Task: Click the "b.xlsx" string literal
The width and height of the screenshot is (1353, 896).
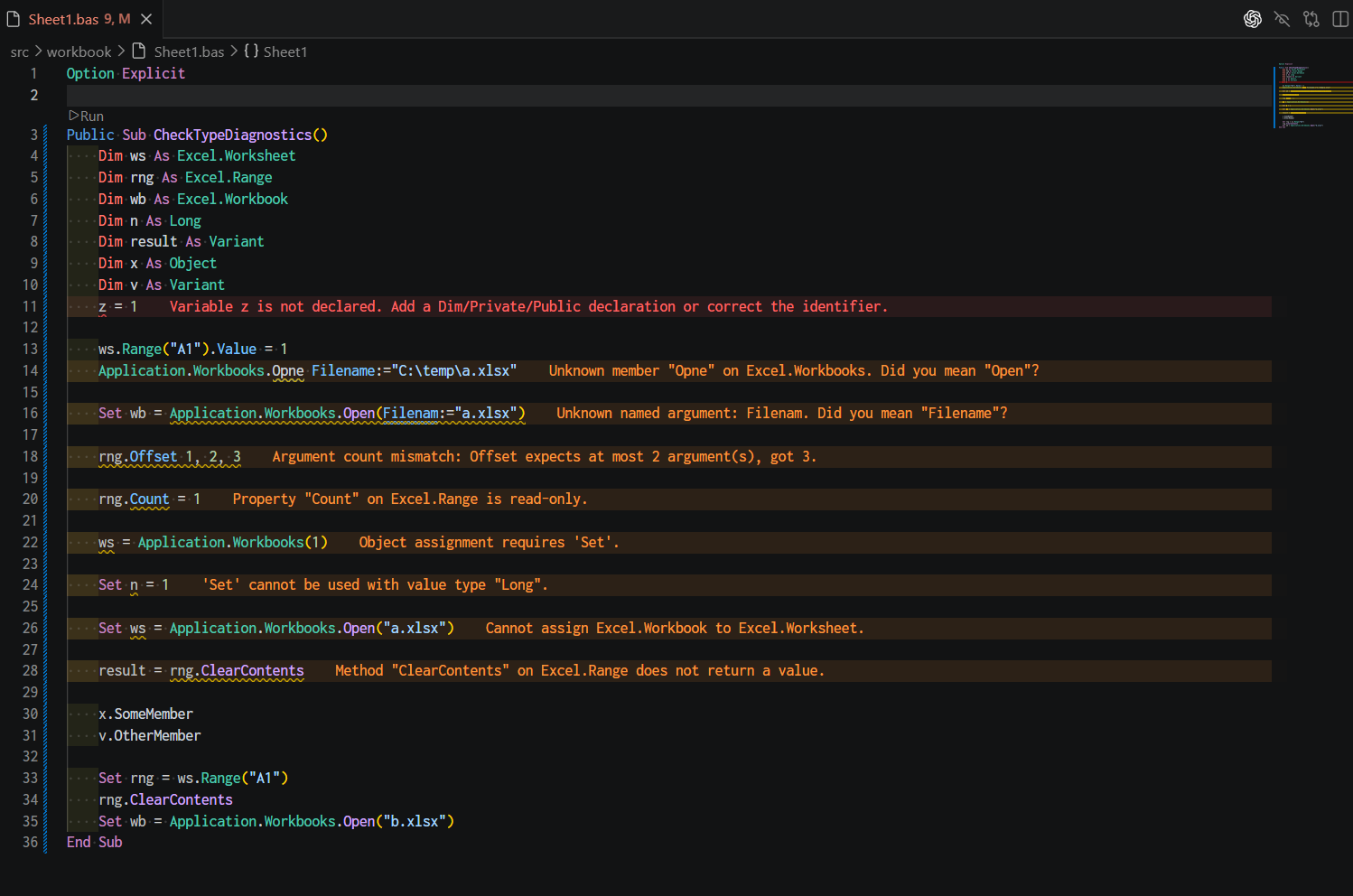Action: point(415,822)
